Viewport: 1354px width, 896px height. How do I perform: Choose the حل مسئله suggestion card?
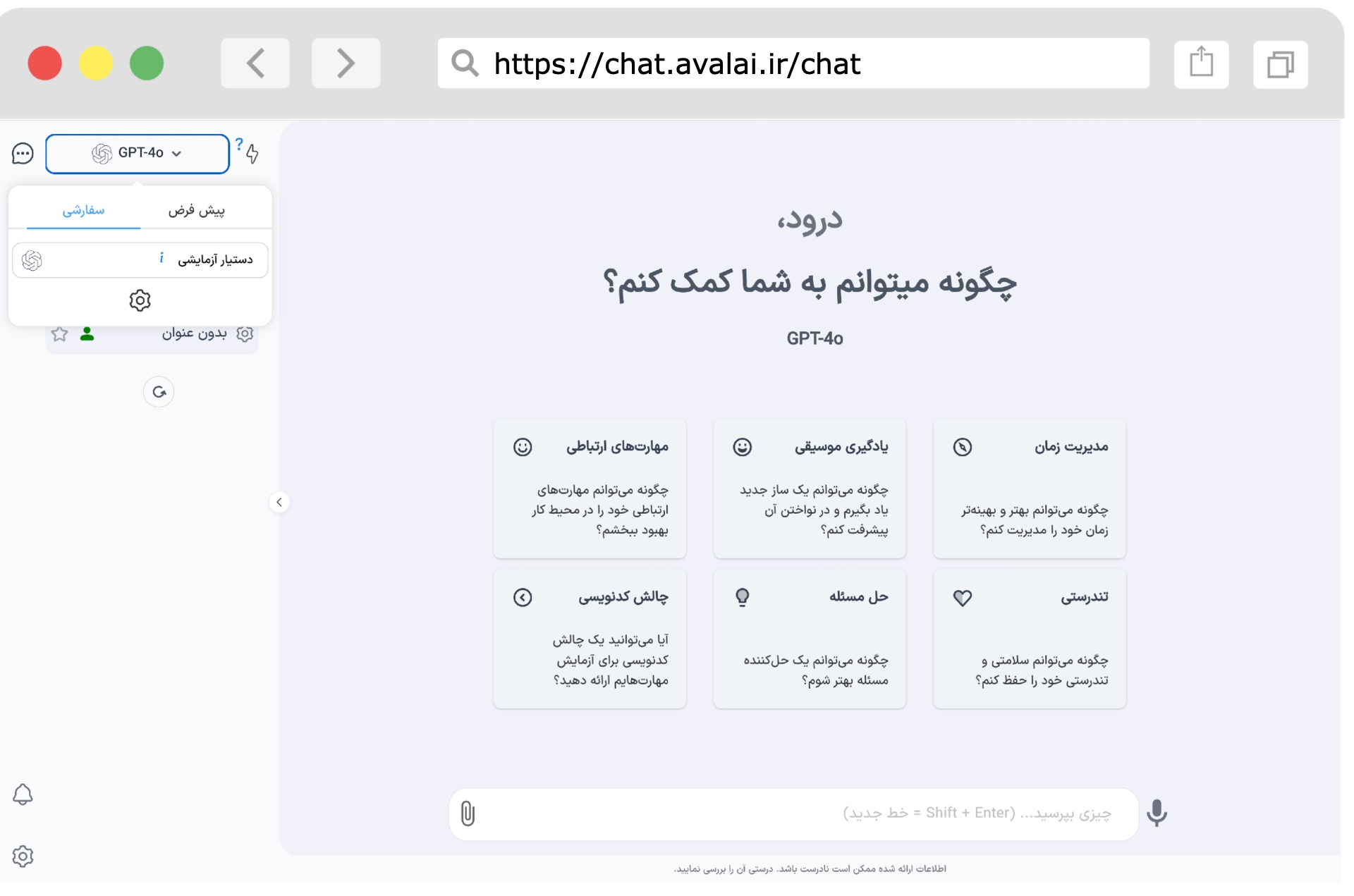[x=810, y=639]
